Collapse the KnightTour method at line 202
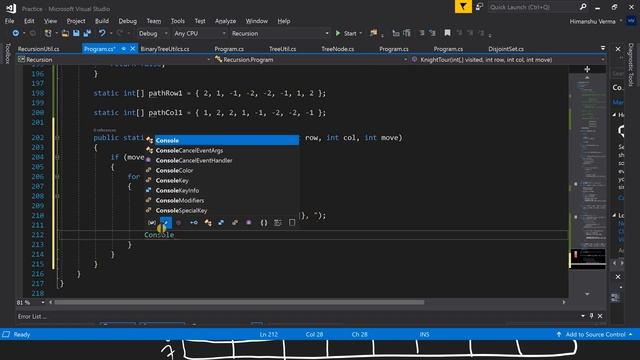The width and height of the screenshot is (640, 360). [57, 138]
